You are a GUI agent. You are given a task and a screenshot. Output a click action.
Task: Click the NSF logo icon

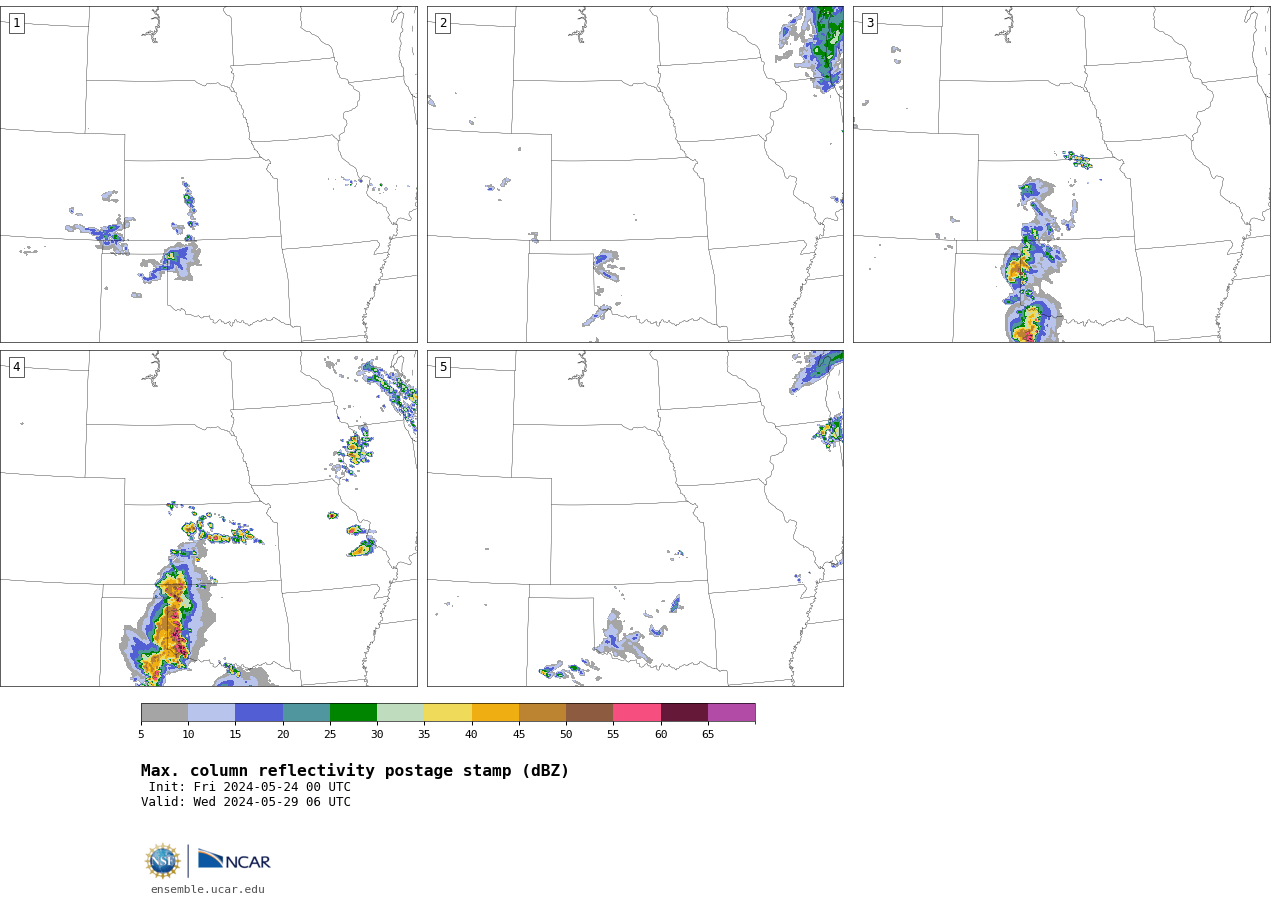click(163, 861)
